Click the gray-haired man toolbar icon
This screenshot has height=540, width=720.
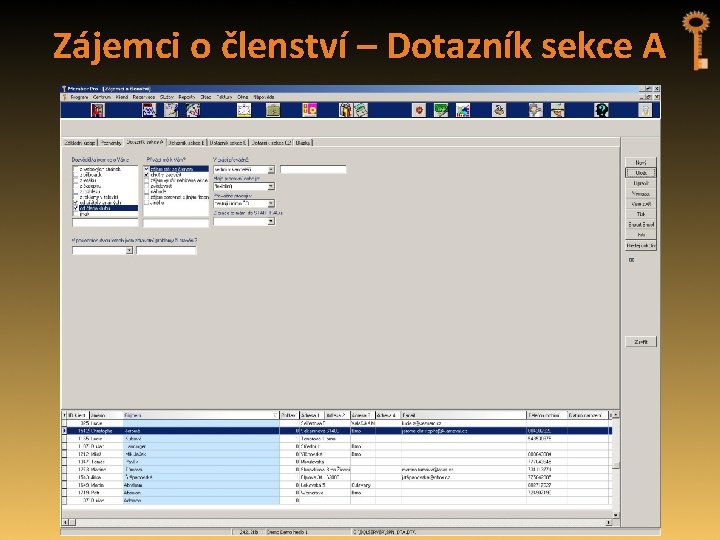(x=535, y=110)
